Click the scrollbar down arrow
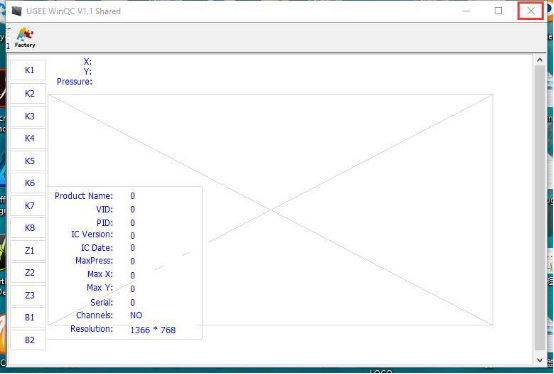This screenshot has height=374, width=554. point(540,360)
